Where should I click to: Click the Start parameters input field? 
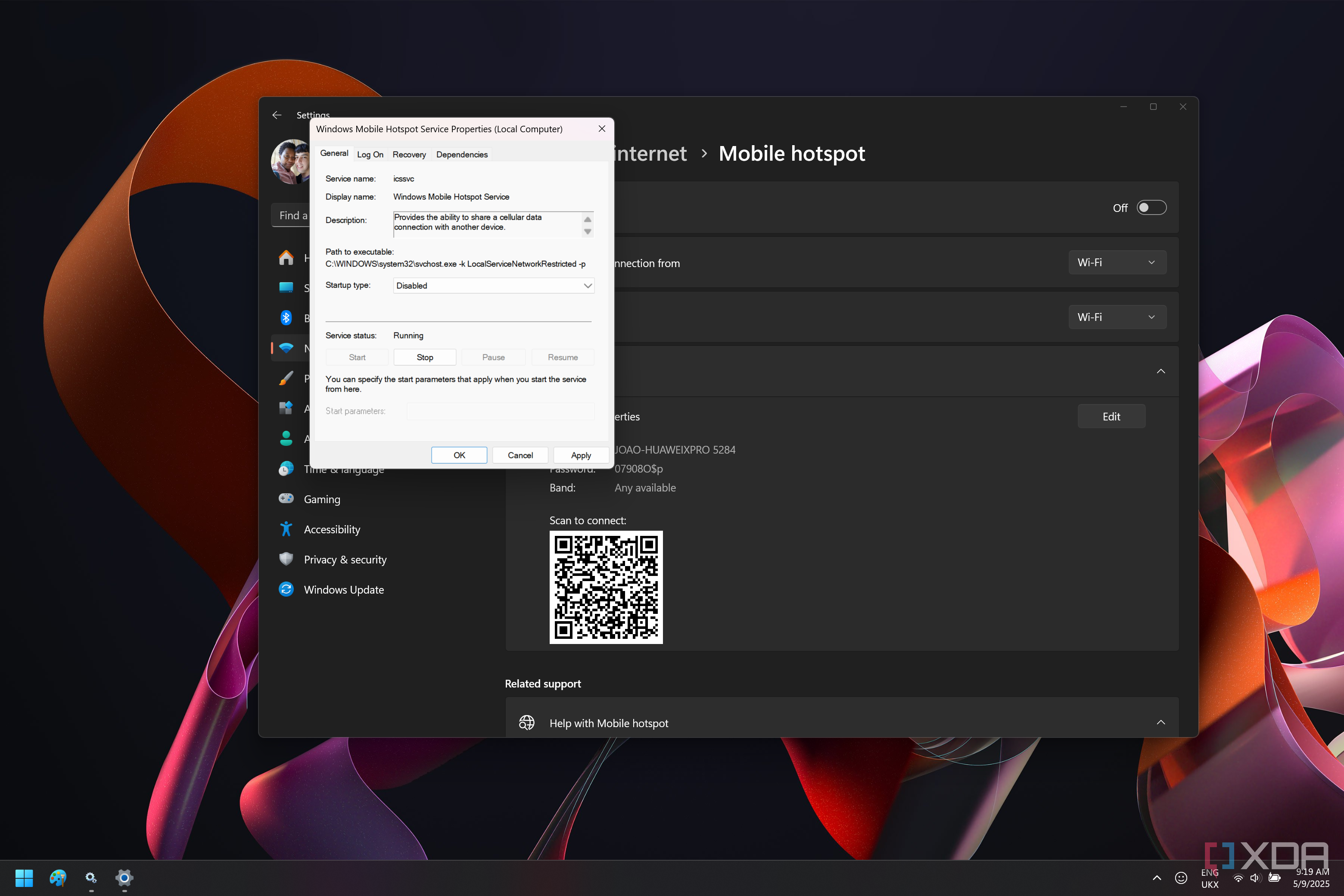[500, 411]
